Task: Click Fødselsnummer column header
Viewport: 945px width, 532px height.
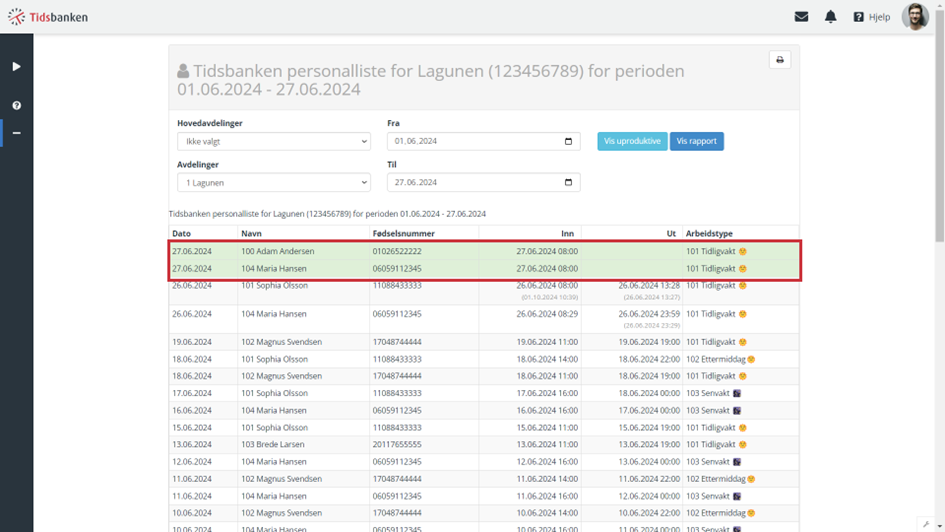Action: (x=403, y=234)
